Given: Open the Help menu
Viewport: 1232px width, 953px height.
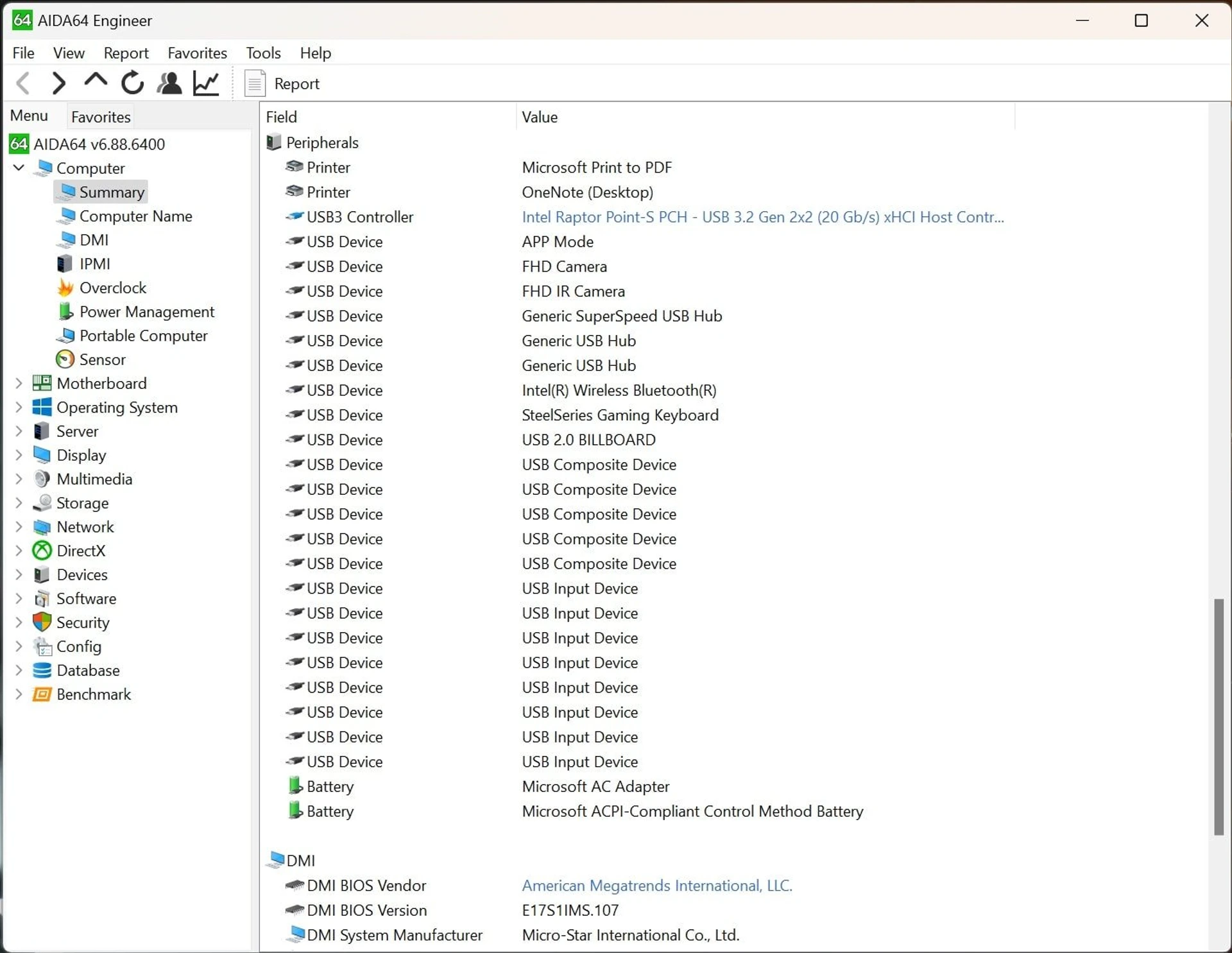Looking at the screenshot, I should (x=315, y=53).
